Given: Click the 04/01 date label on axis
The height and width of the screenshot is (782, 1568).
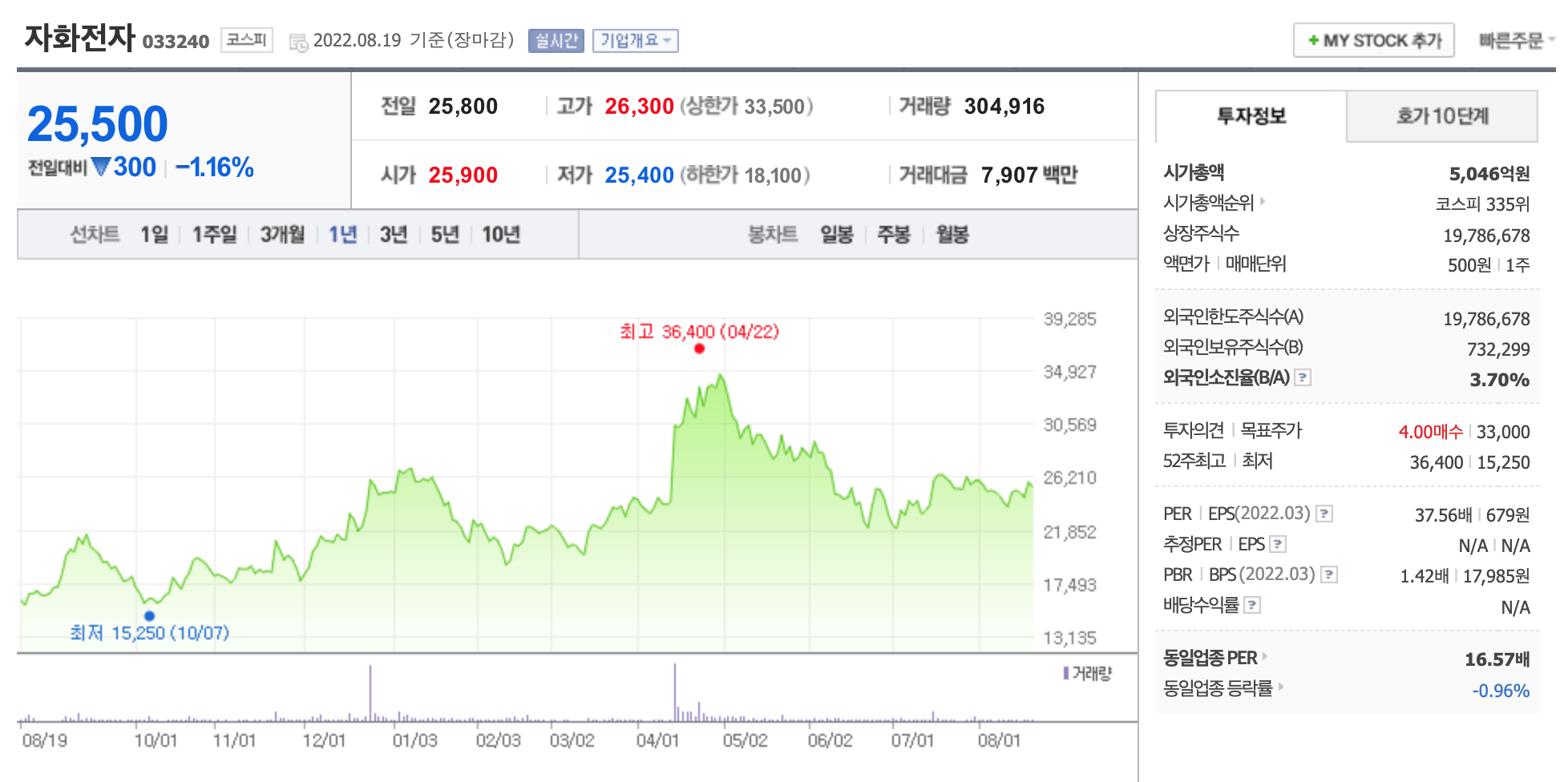Looking at the screenshot, I should [657, 740].
